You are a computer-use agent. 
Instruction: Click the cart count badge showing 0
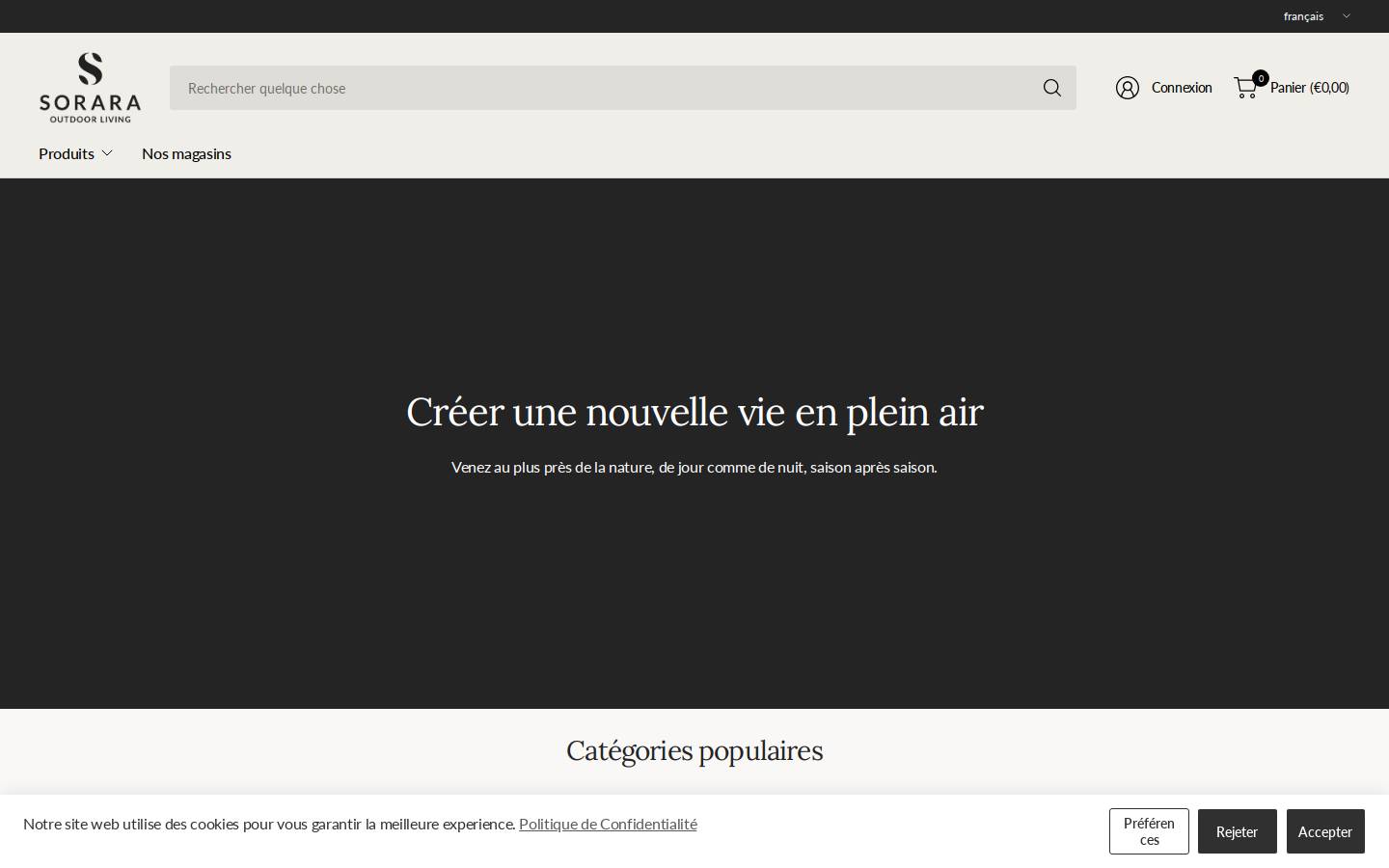click(1261, 78)
